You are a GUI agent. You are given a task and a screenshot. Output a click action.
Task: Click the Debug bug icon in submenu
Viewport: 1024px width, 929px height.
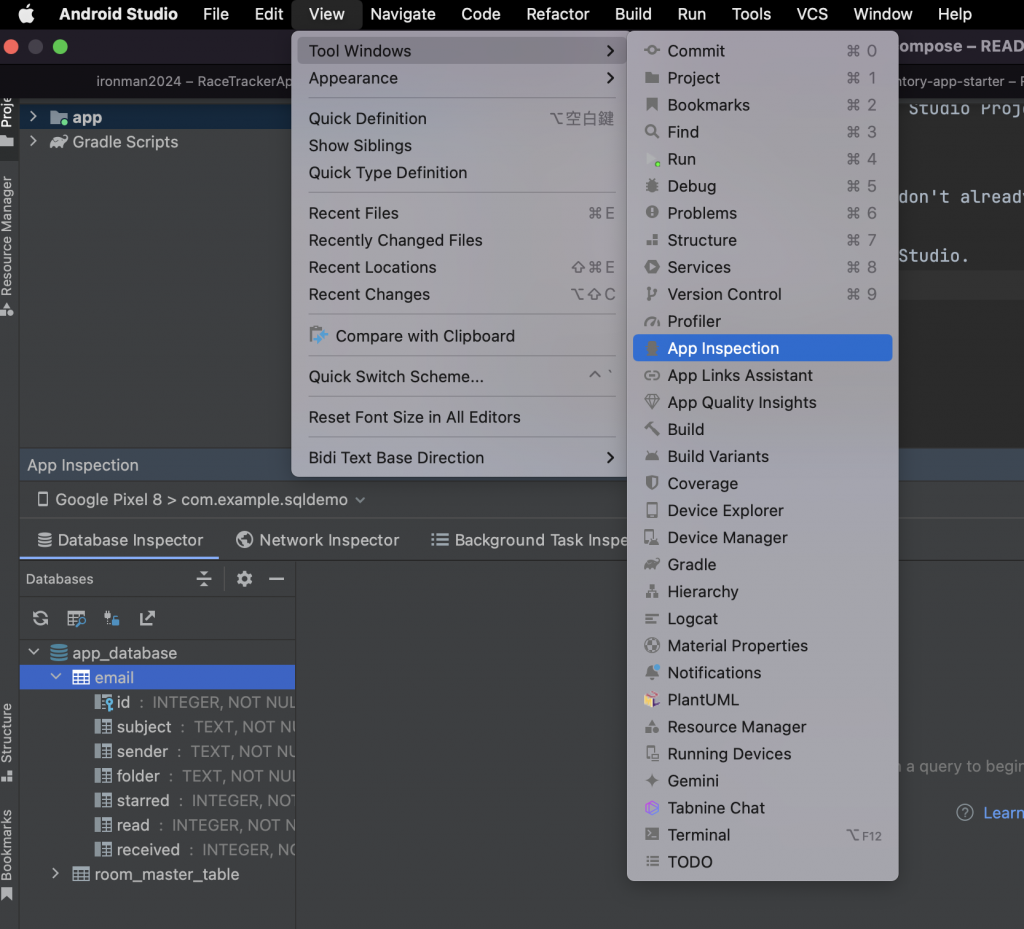coord(652,185)
